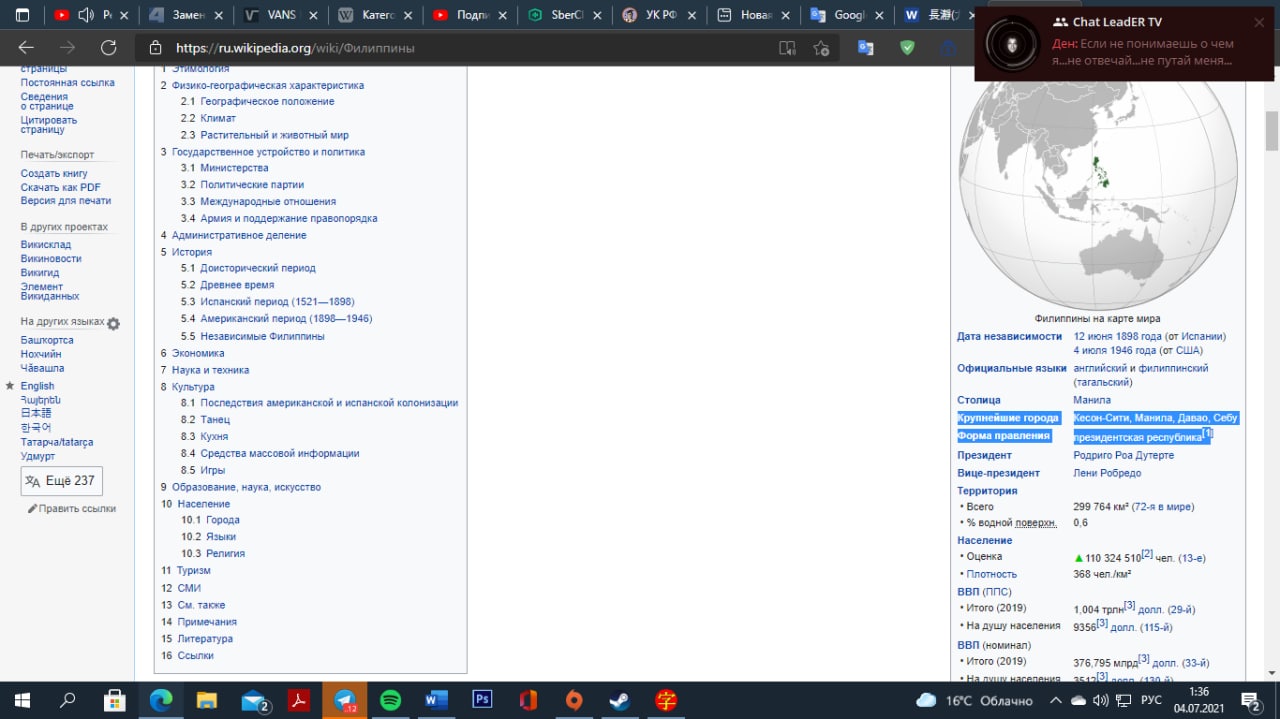Jump to Ссылки section
Image resolution: width=1280 pixels, height=719 pixels.
195,655
